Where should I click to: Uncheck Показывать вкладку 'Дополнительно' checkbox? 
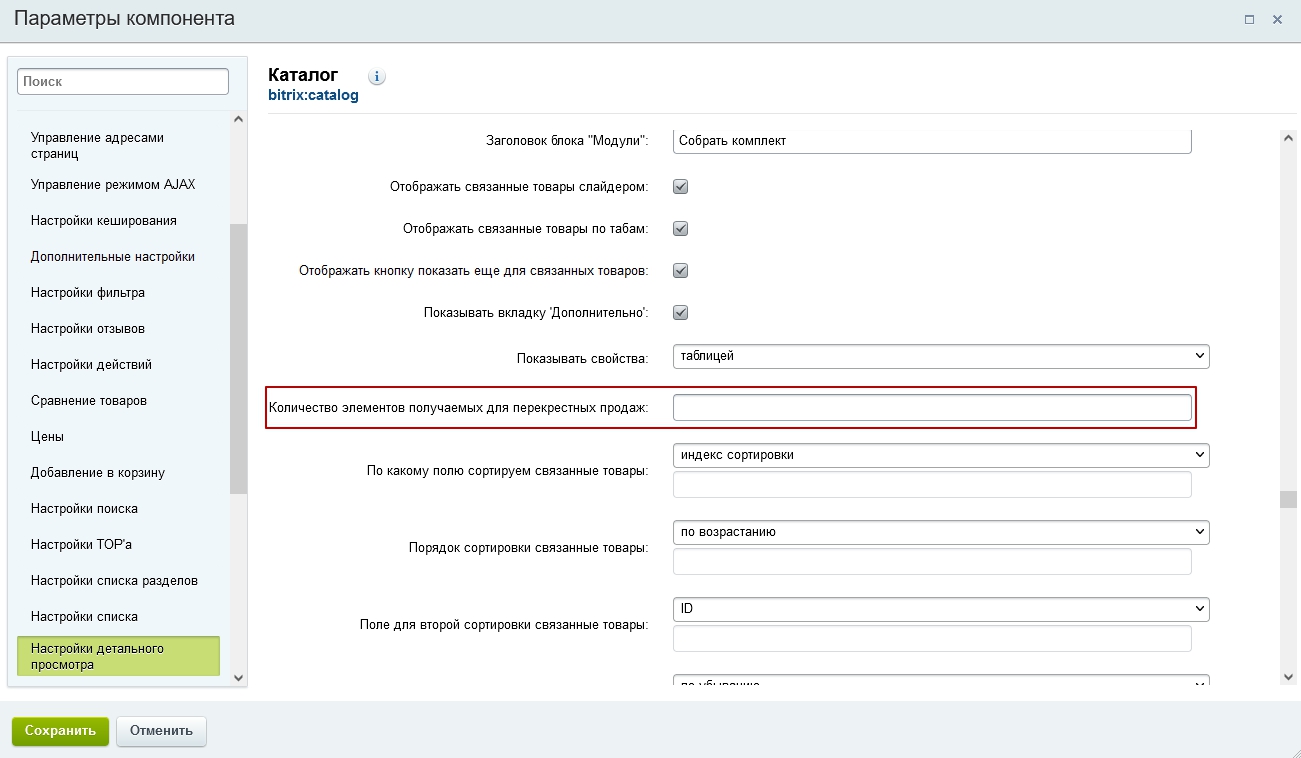point(681,312)
